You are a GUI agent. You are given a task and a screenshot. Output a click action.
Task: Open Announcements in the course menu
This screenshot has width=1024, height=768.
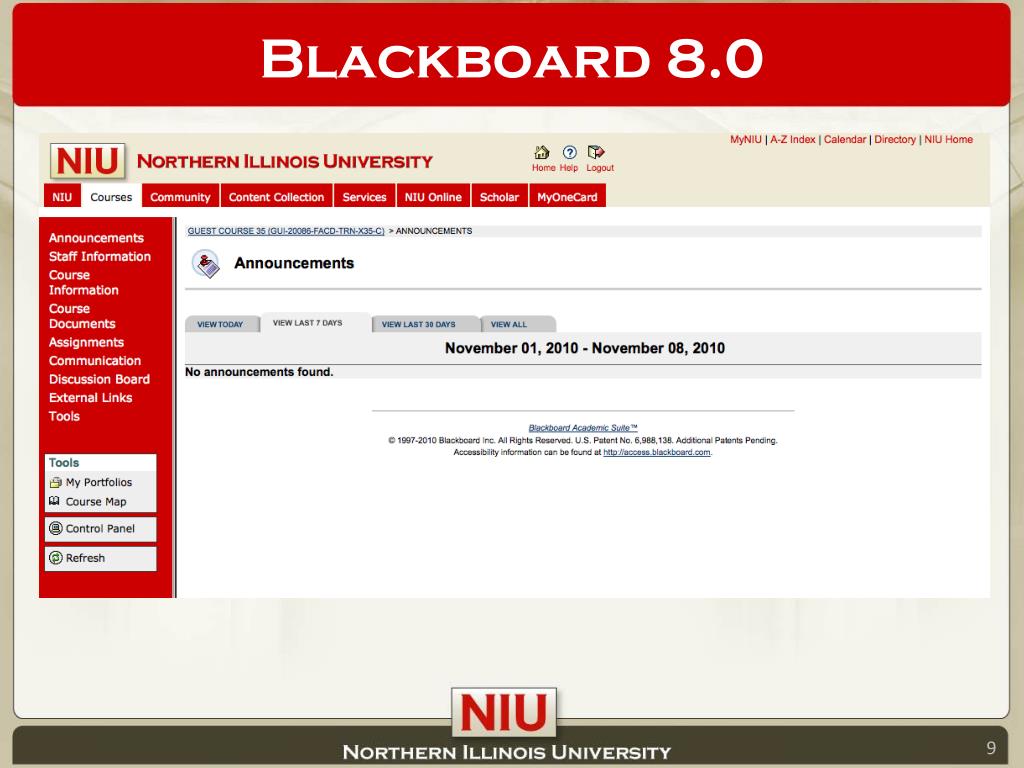96,238
